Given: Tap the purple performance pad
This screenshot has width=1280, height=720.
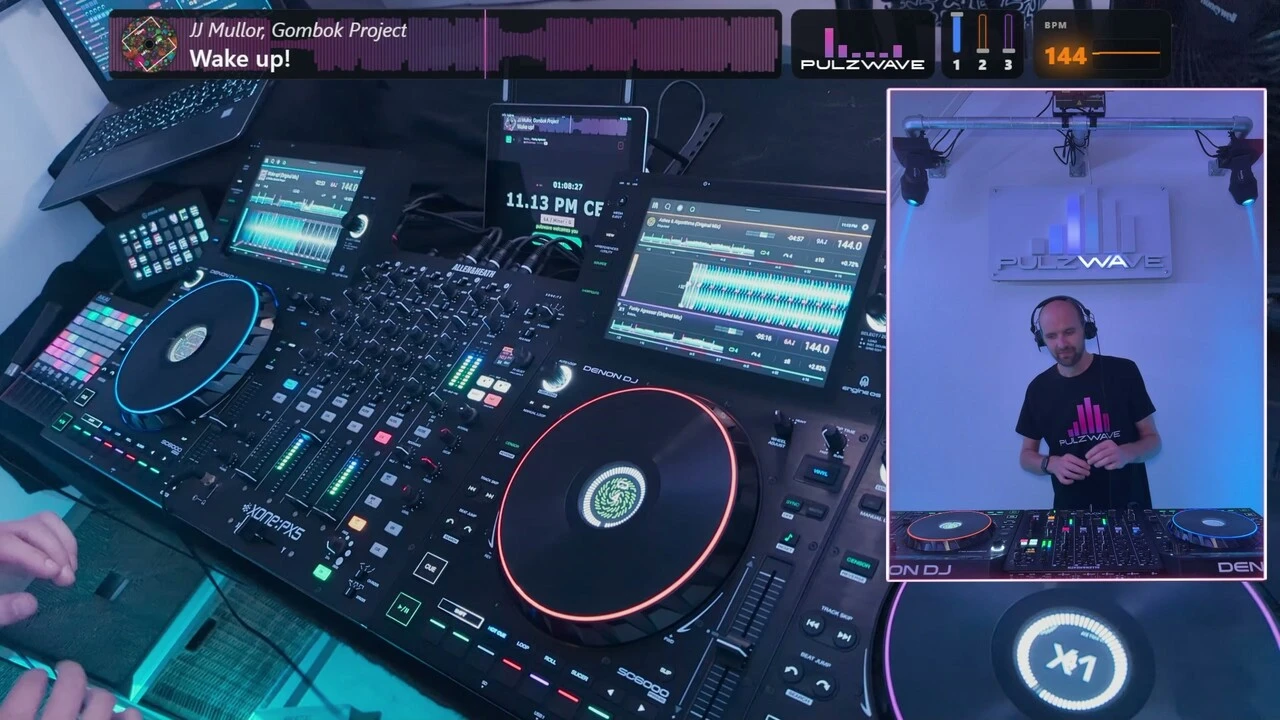Looking at the screenshot, I should point(539,681).
